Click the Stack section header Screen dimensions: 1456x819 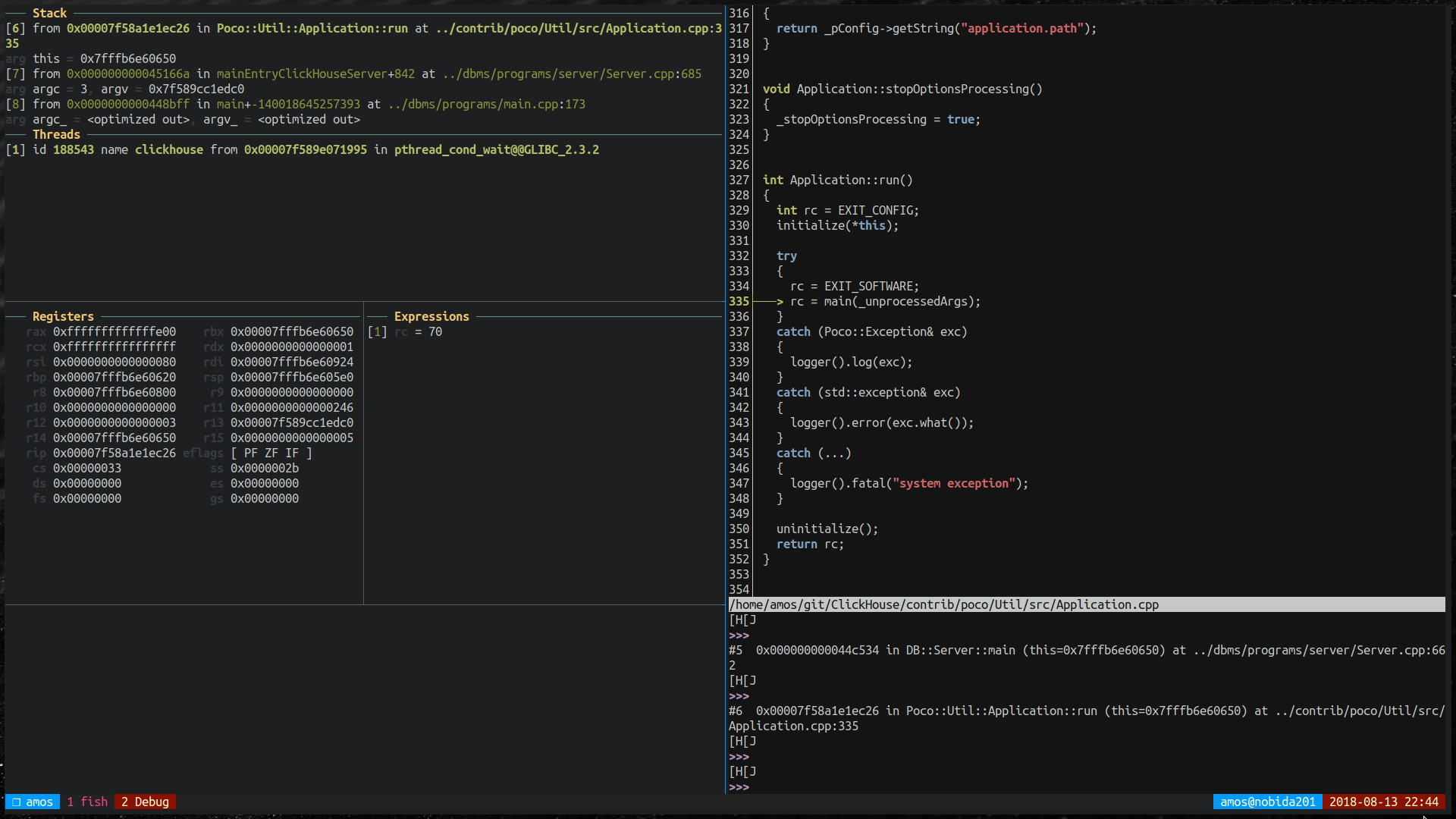pyautogui.click(x=49, y=13)
